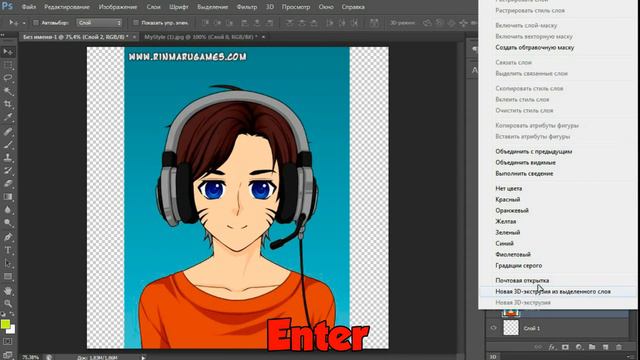Select the Magic Wand tool
The width and height of the screenshot is (640, 360).
tap(8, 91)
